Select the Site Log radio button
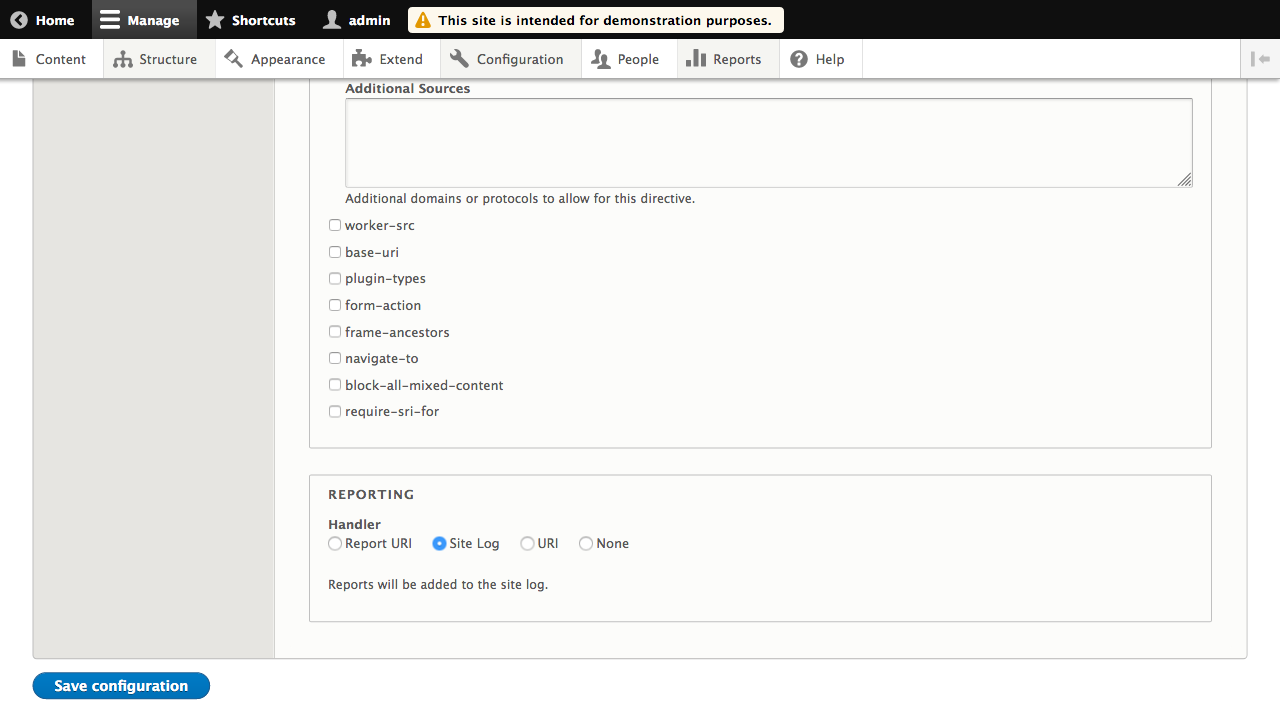This screenshot has width=1280, height=720. [x=439, y=543]
